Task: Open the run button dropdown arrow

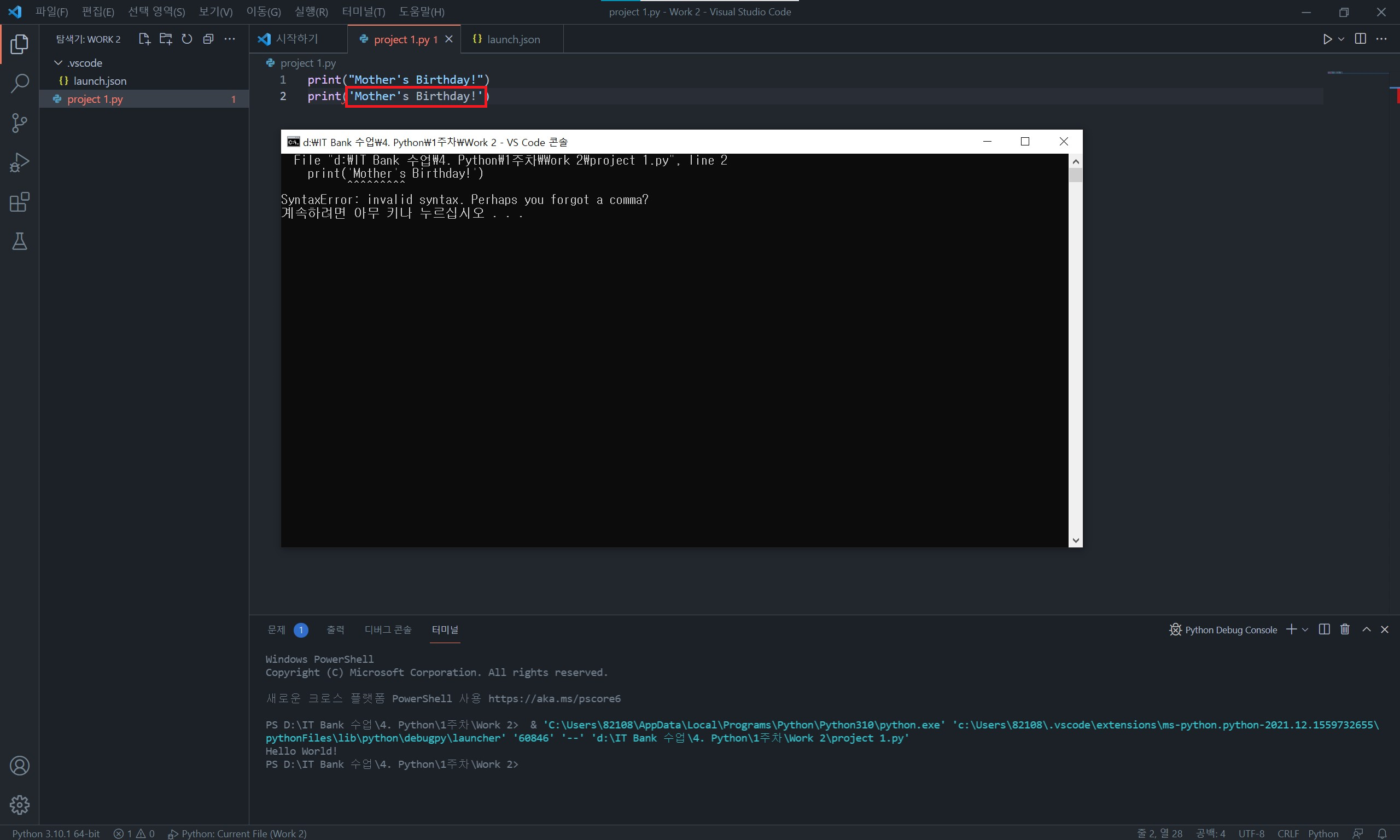Action: [1340, 39]
